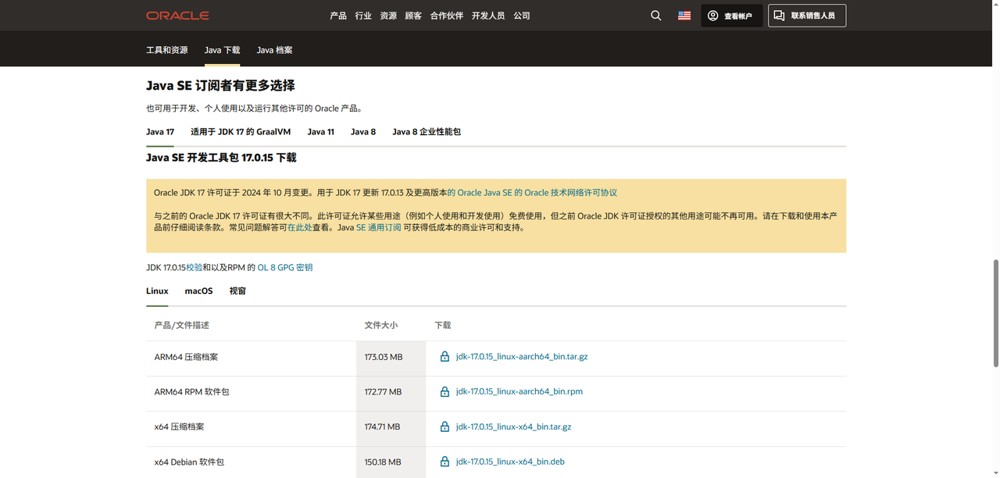Open 产品 menu in top navigation

(x=338, y=16)
